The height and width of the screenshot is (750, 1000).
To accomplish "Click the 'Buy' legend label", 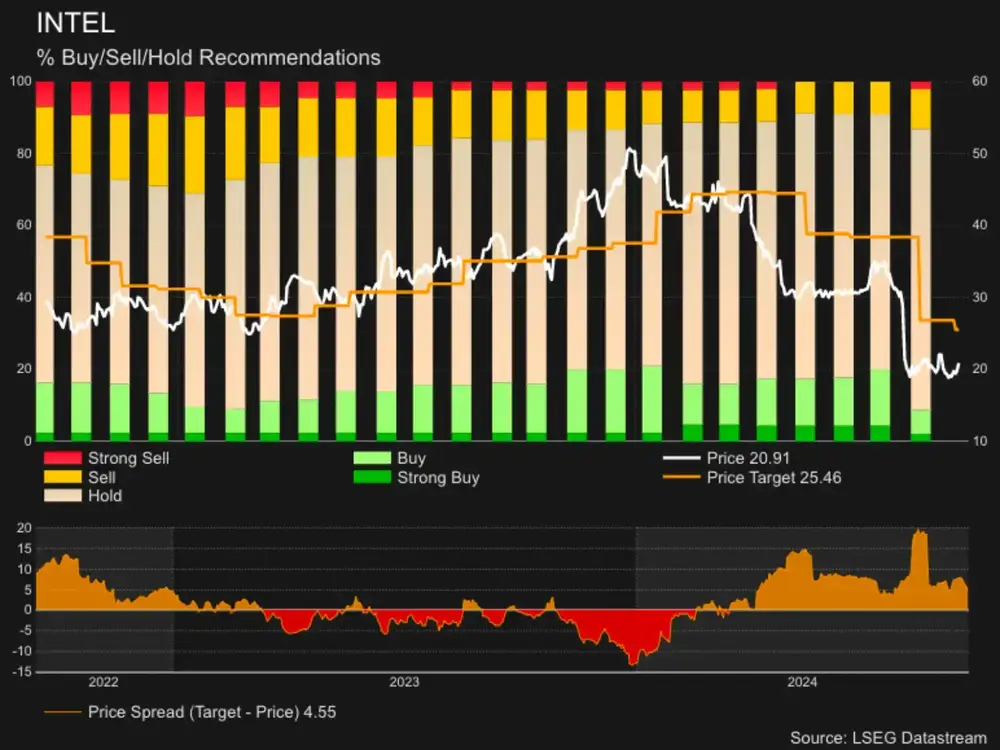I will (x=411, y=459).
